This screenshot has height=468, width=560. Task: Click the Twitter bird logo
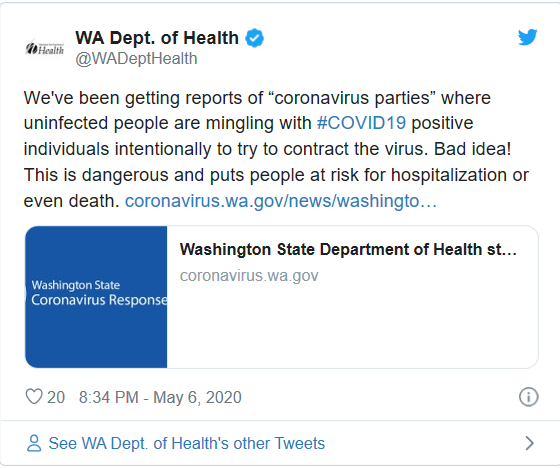coord(528,37)
